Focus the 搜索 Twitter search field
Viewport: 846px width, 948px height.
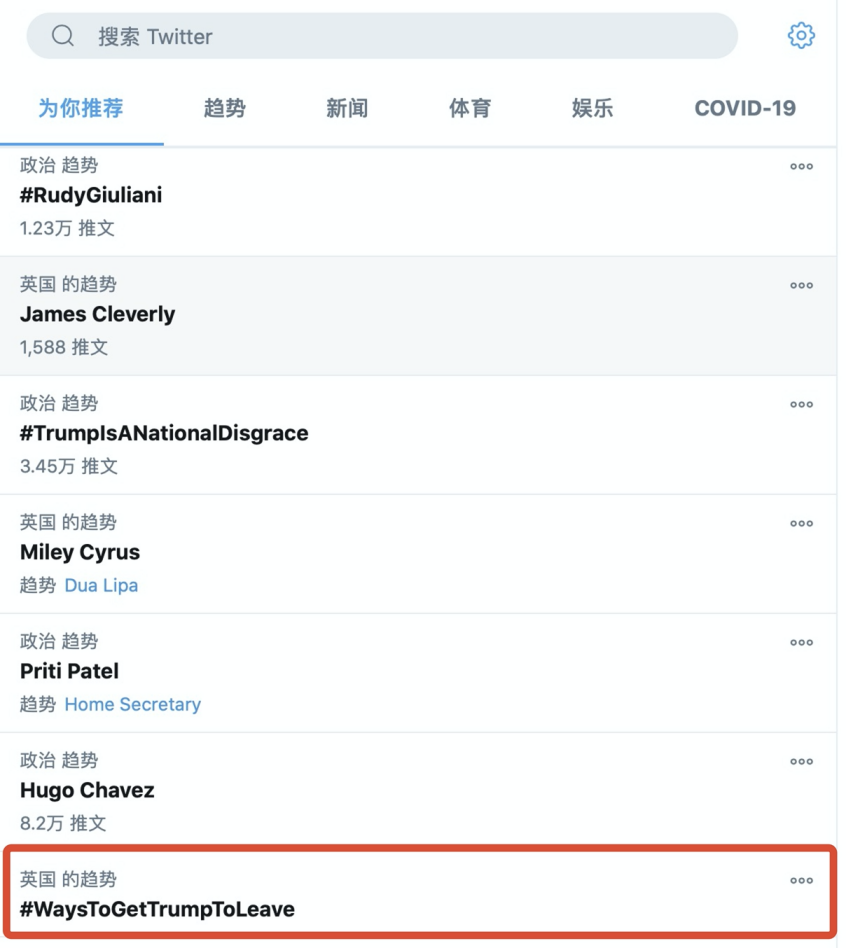pos(400,36)
